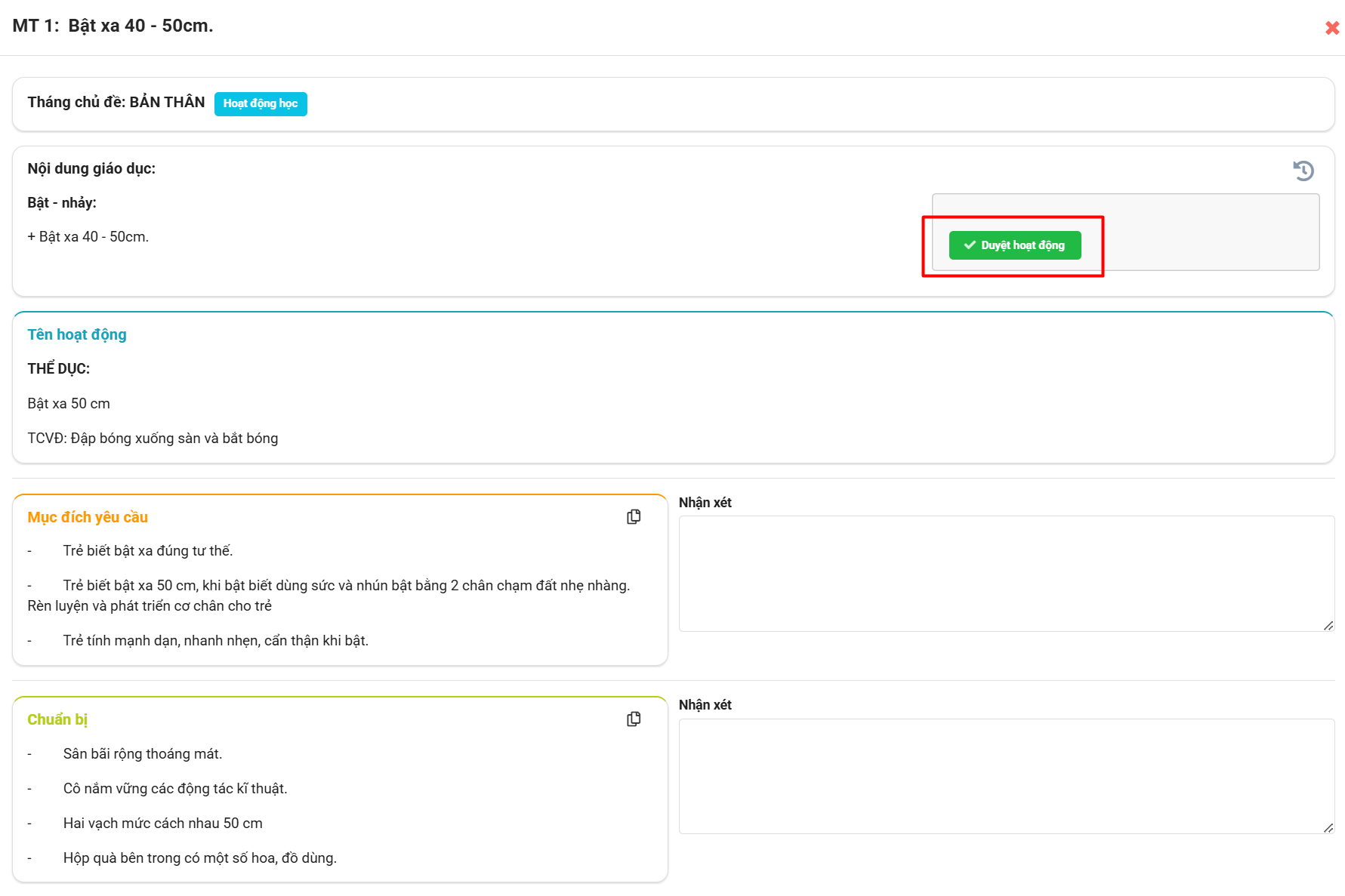Viewport: 1345px width, 896px height.
Task: Click the THỂ DỤC: activity label
Action: 59,368
